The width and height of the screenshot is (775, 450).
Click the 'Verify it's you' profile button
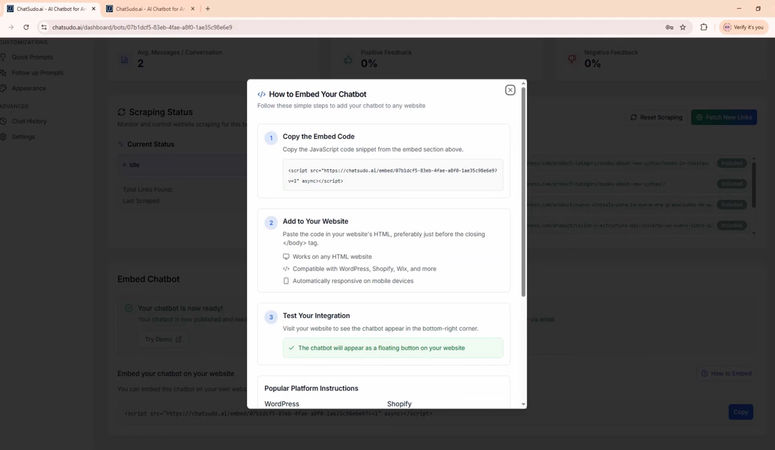coord(744,27)
